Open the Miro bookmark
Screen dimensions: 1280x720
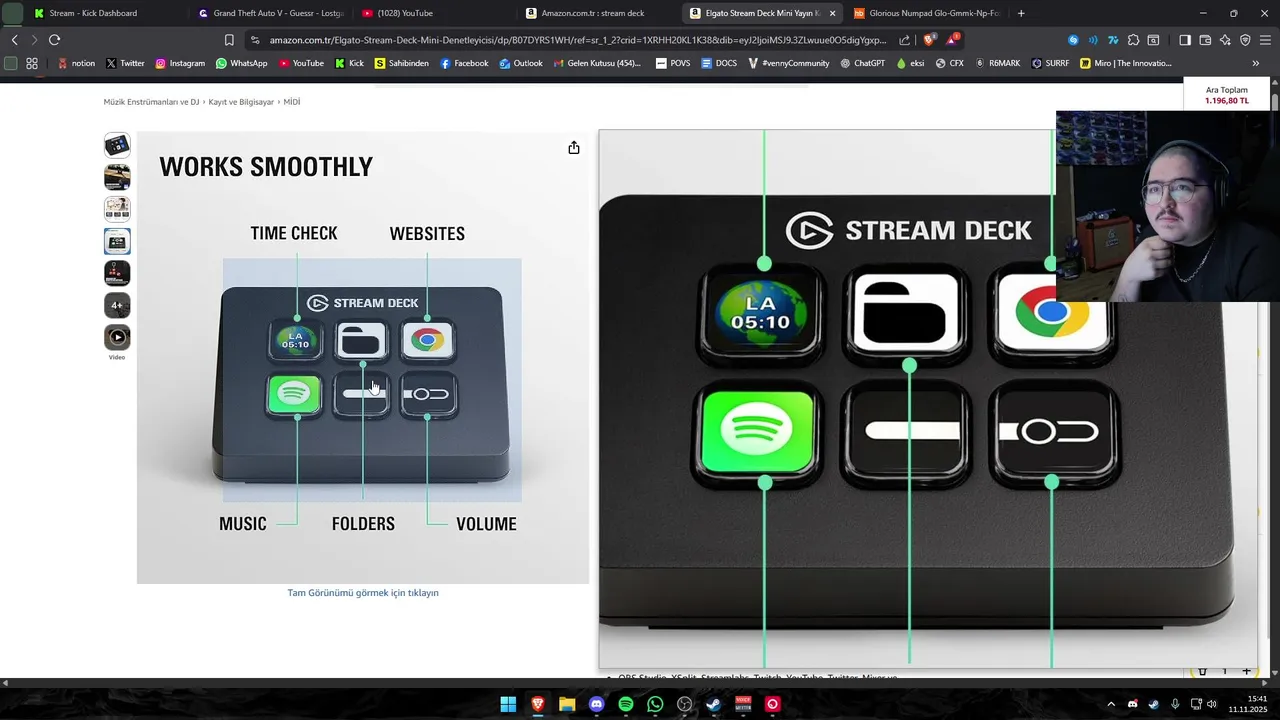(1125, 63)
